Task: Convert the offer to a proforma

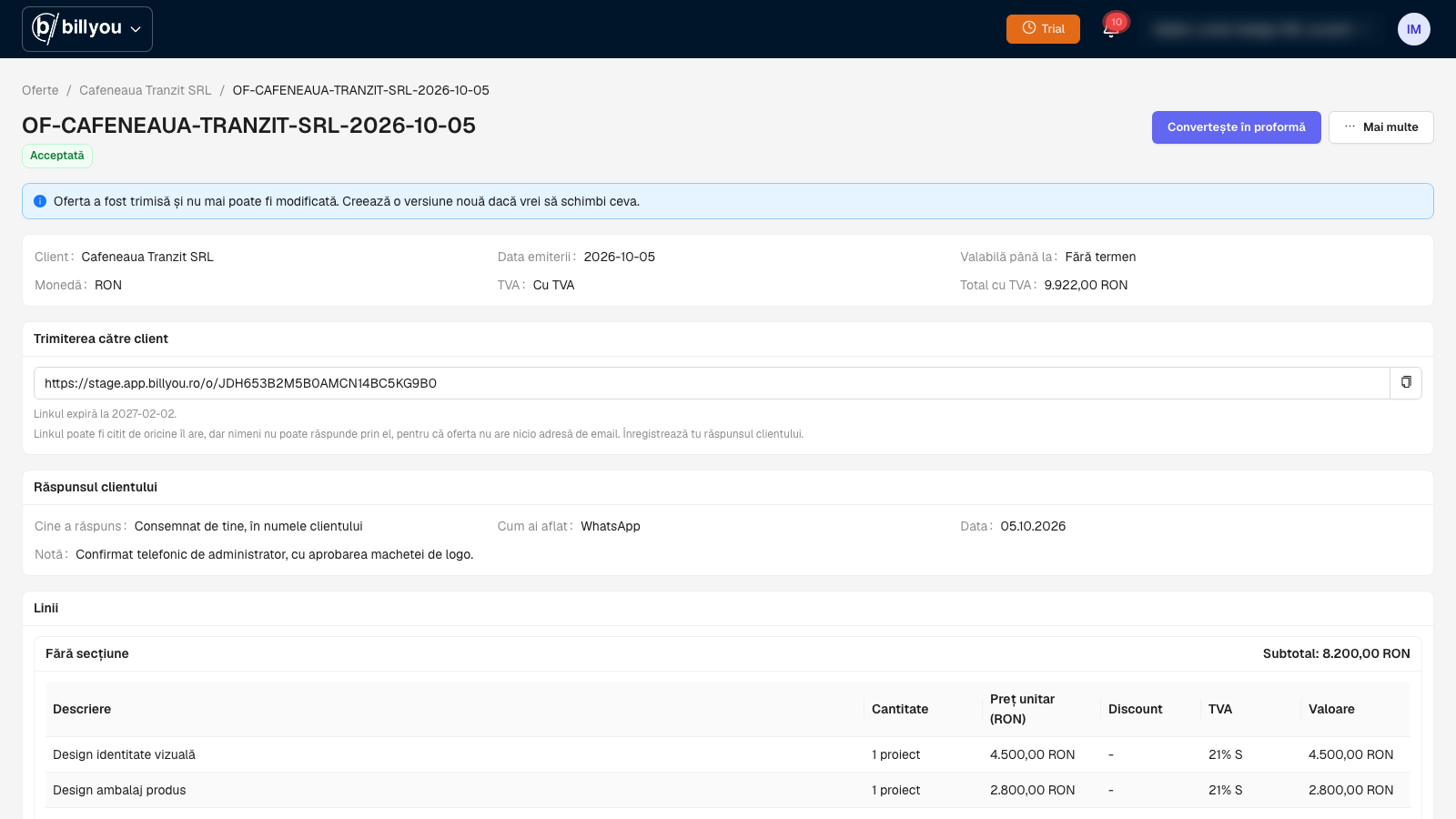Action: (1236, 127)
